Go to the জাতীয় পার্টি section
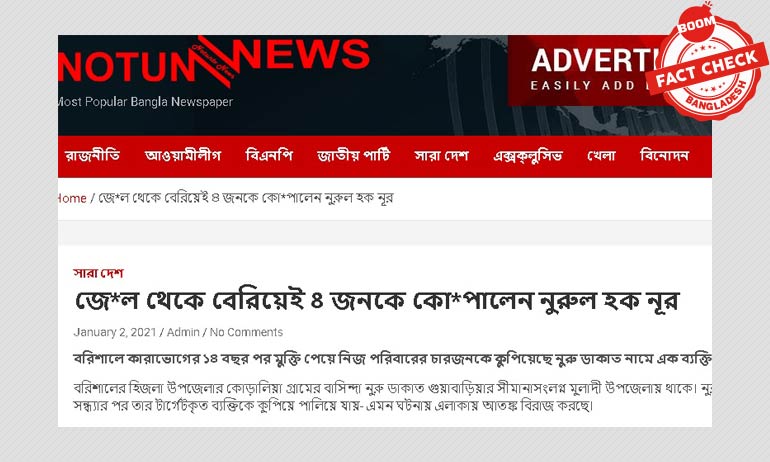Viewport: 770px width, 462px height. click(354, 156)
